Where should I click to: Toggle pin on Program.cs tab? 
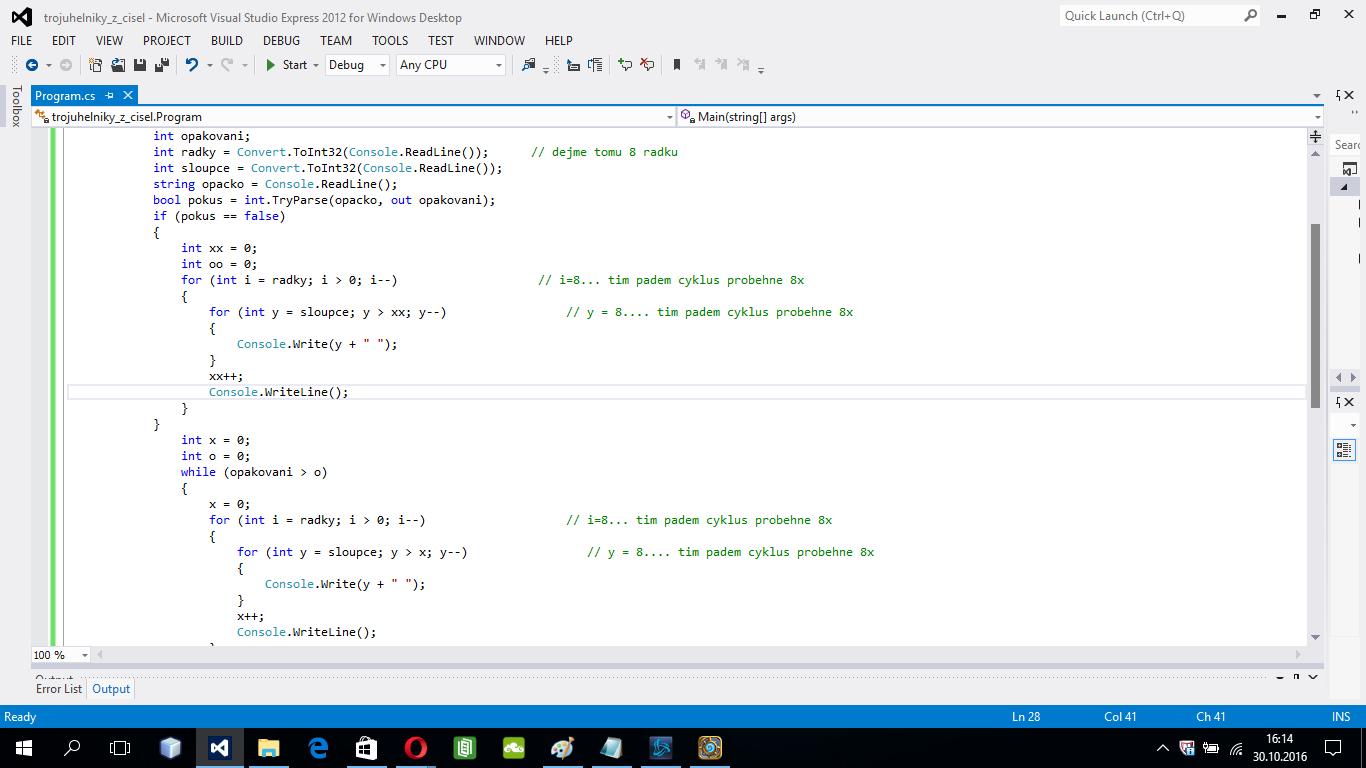110,96
